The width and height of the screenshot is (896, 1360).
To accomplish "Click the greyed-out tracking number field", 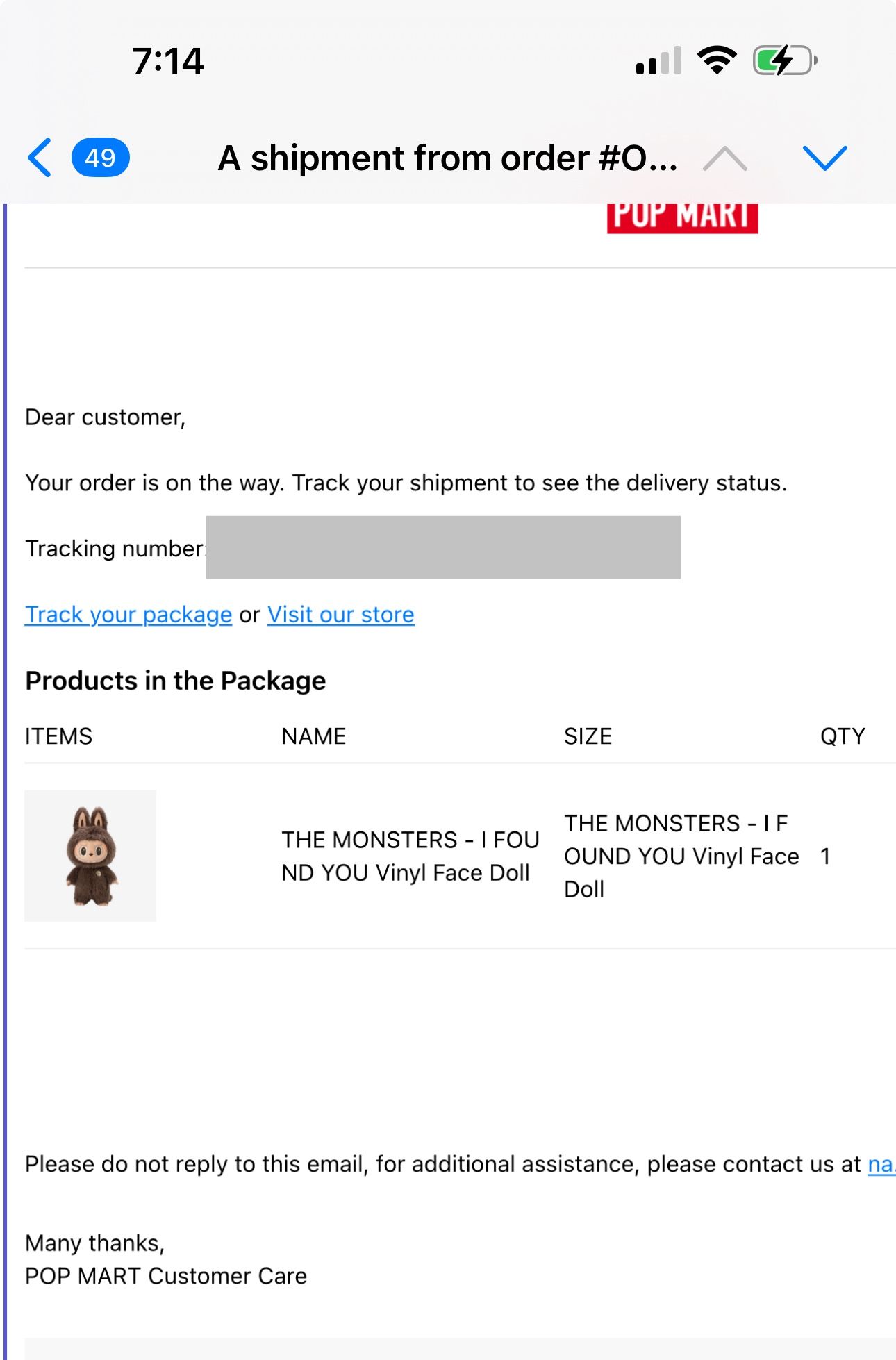I will [x=442, y=547].
